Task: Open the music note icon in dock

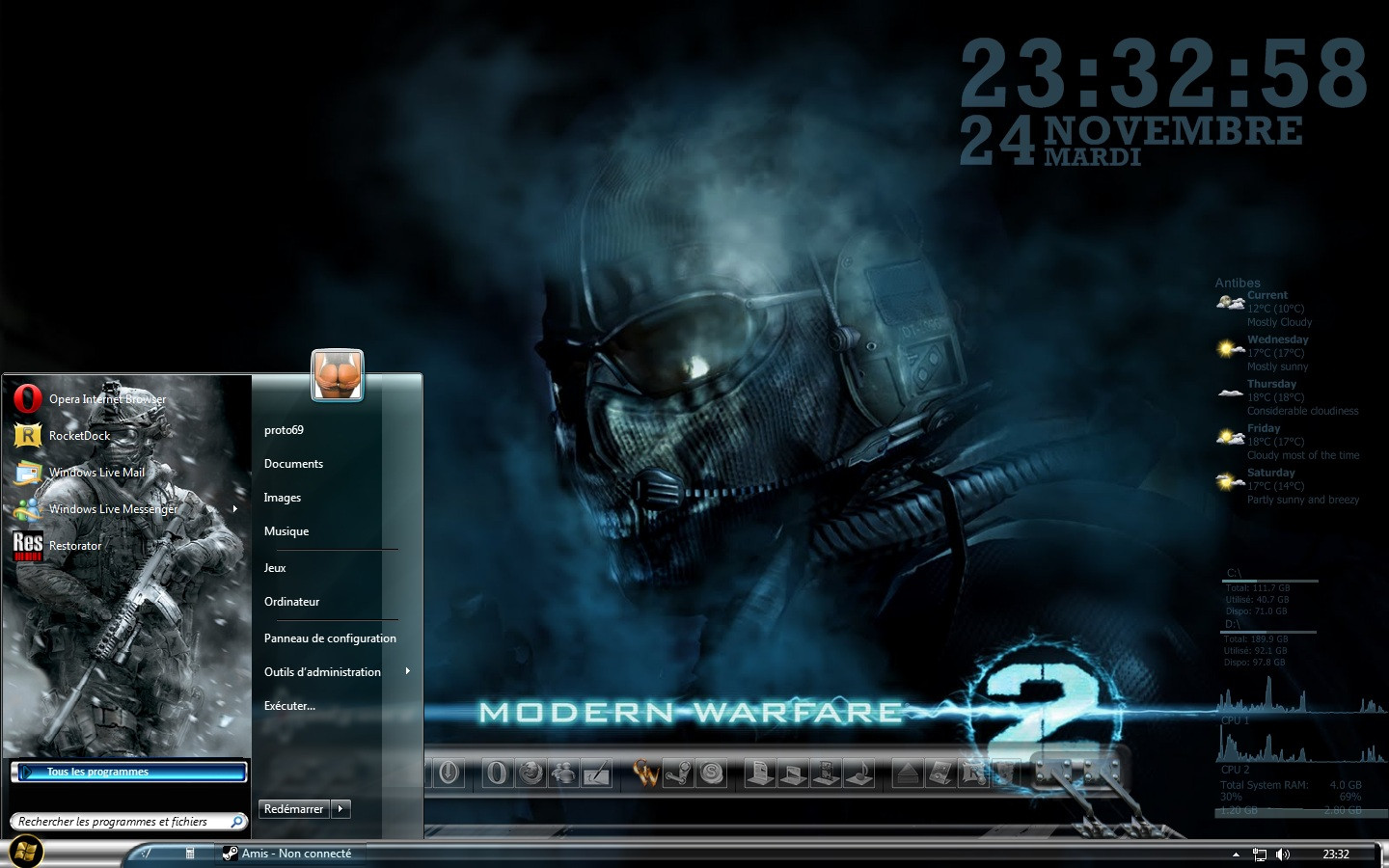Action: click(x=858, y=773)
